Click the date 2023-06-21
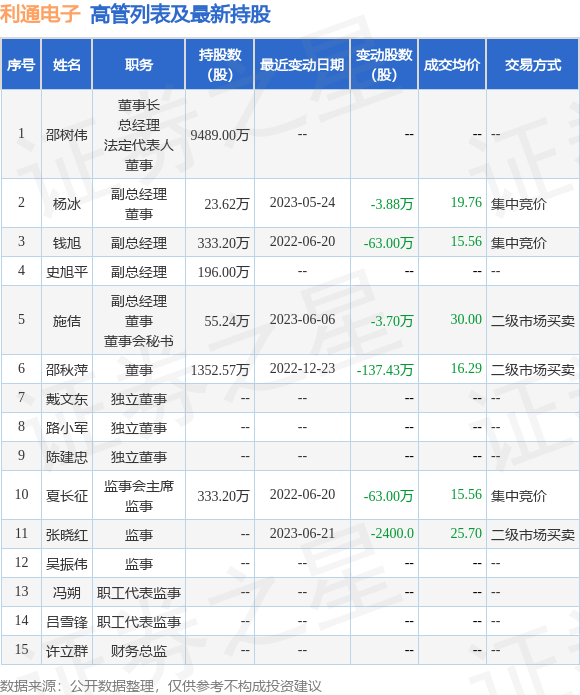580x695 pixels. 302,533
